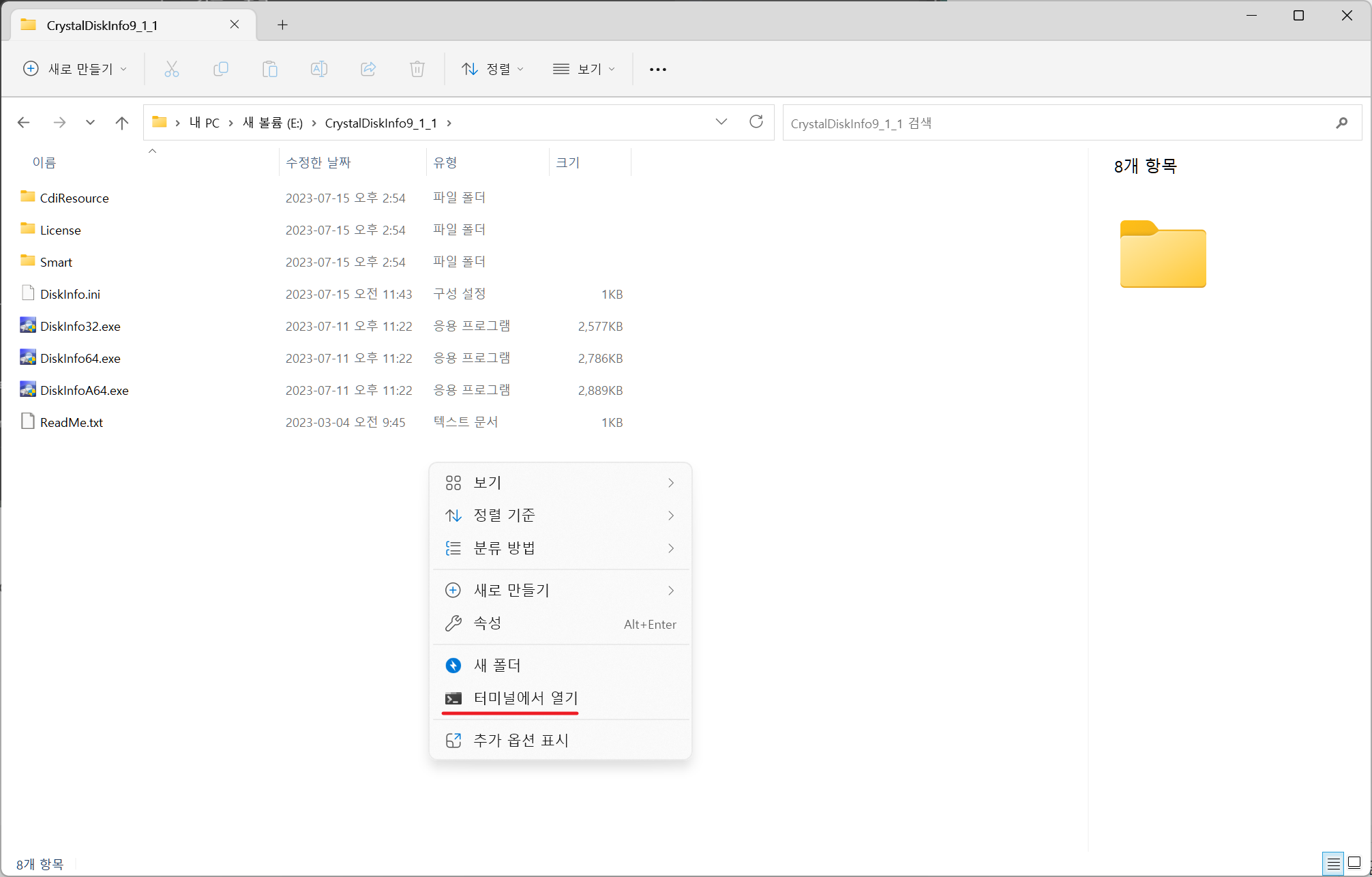Select the DiskInfo64.exe file
The width and height of the screenshot is (1372, 877).
point(80,359)
